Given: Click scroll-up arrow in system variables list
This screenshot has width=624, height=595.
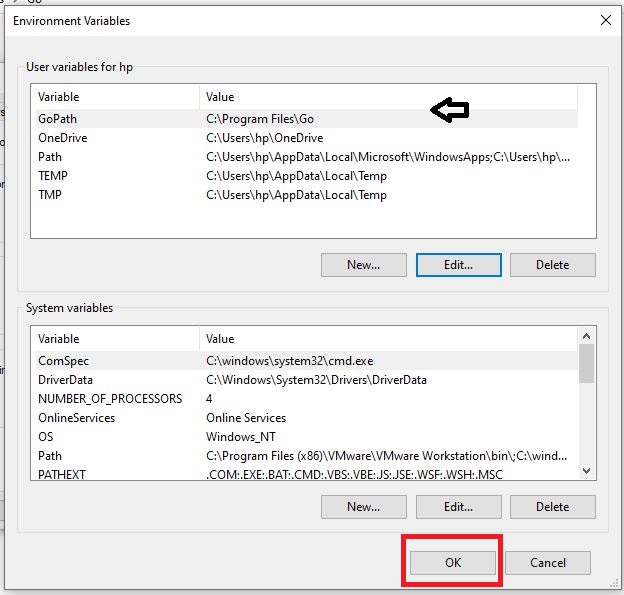Looking at the screenshot, I should pos(586,336).
